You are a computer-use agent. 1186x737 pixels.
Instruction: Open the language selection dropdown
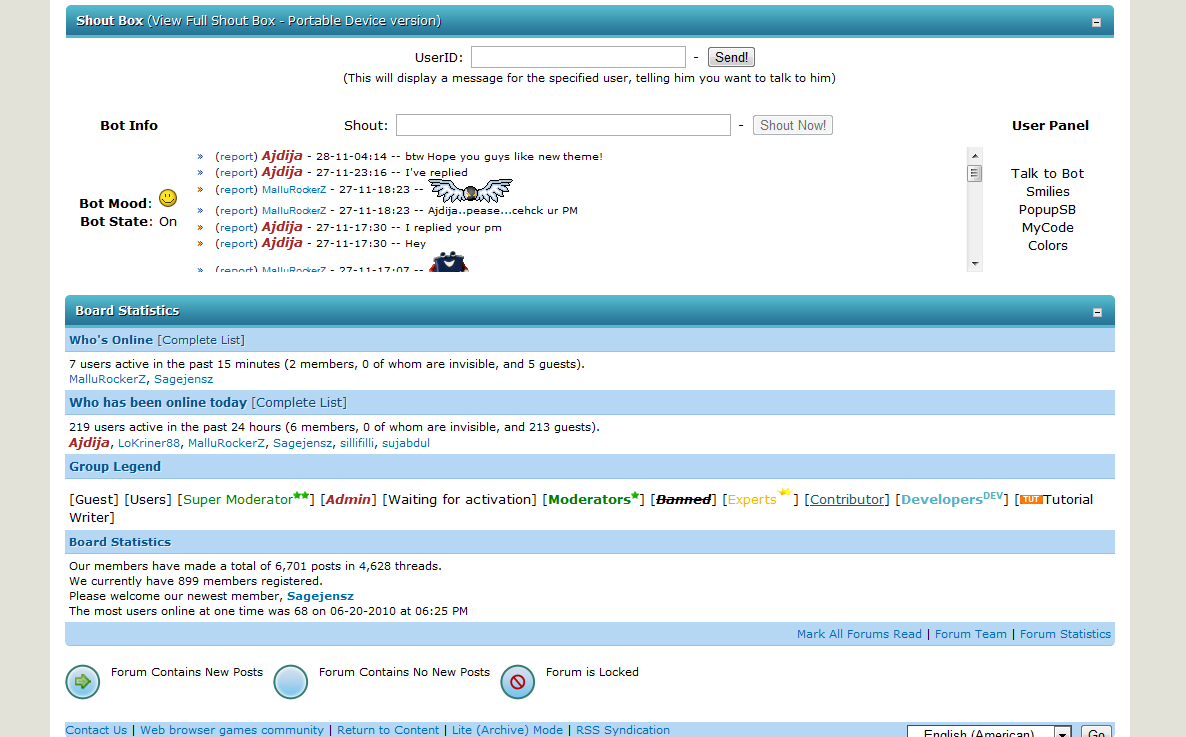click(1062, 733)
